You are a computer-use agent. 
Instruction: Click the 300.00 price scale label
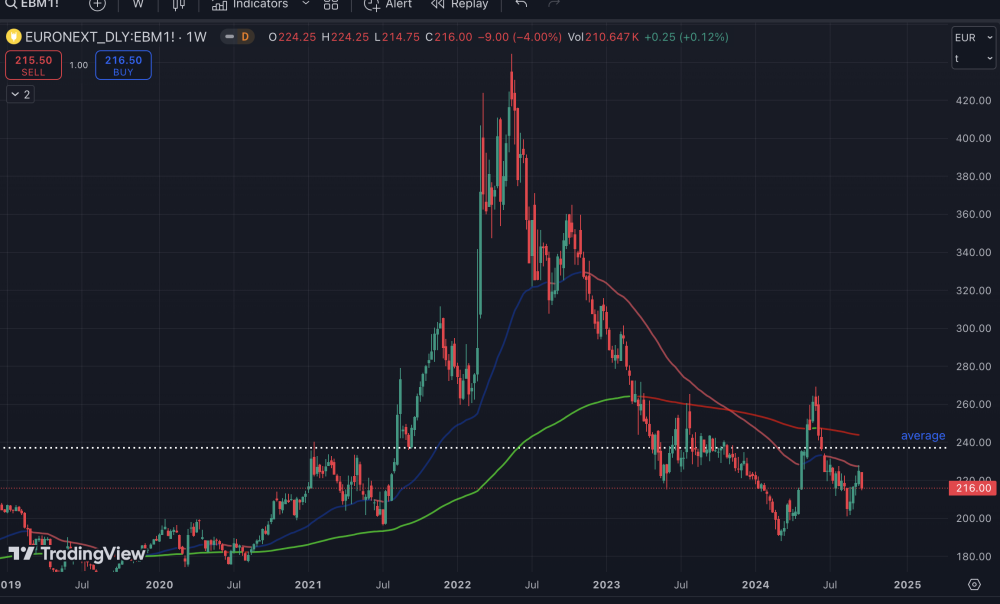tap(973, 328)
